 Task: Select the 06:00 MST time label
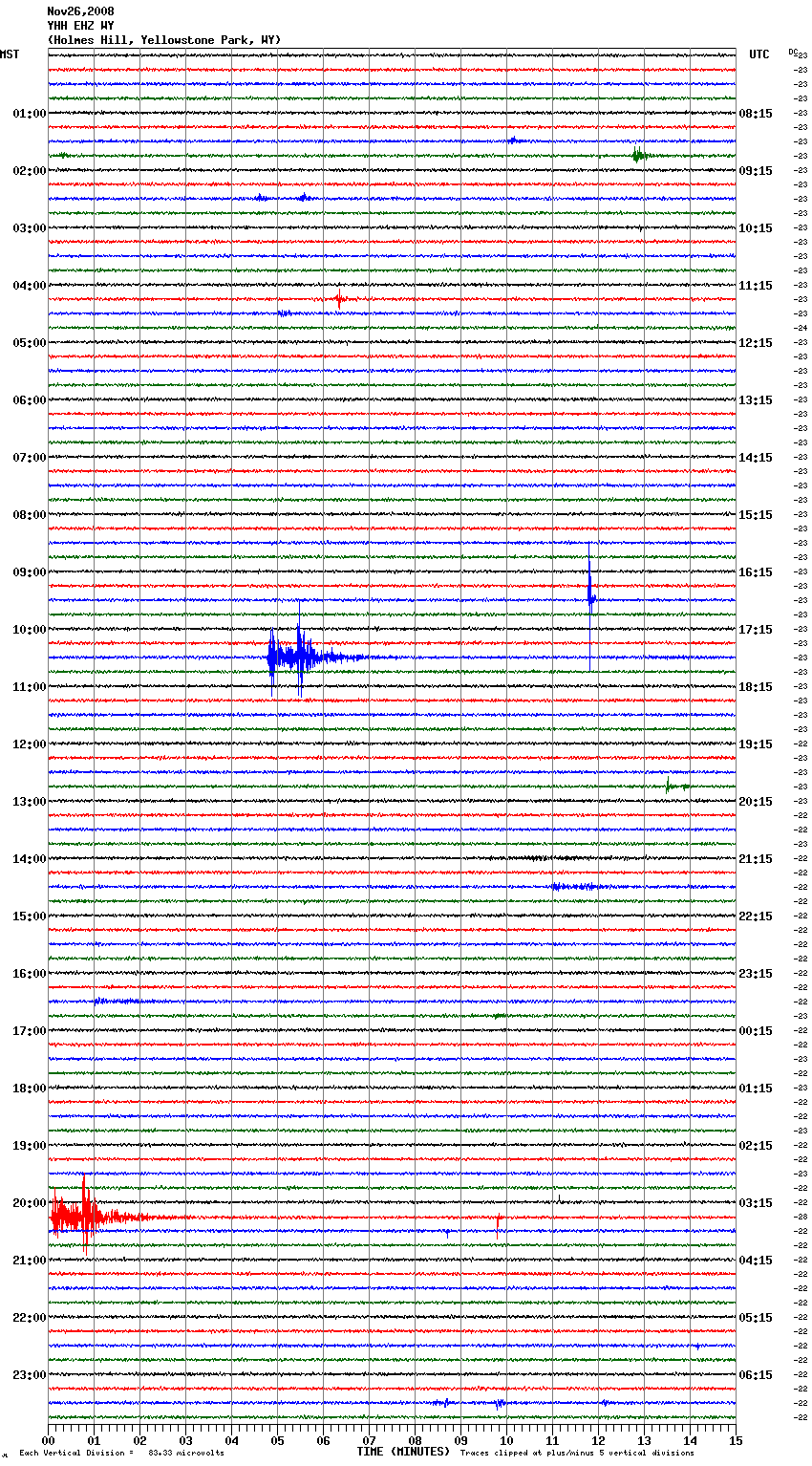pyautogui.click(x=30, y=400)
